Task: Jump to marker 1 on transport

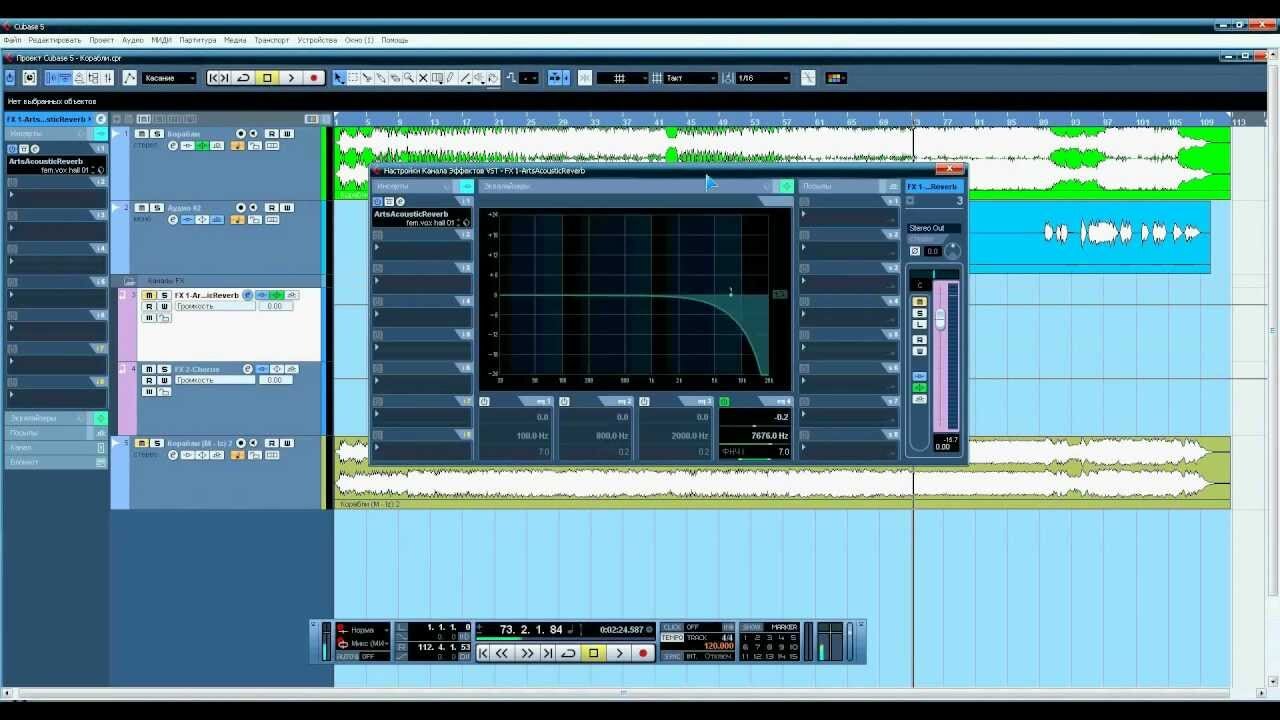Action: click(745, 637)
